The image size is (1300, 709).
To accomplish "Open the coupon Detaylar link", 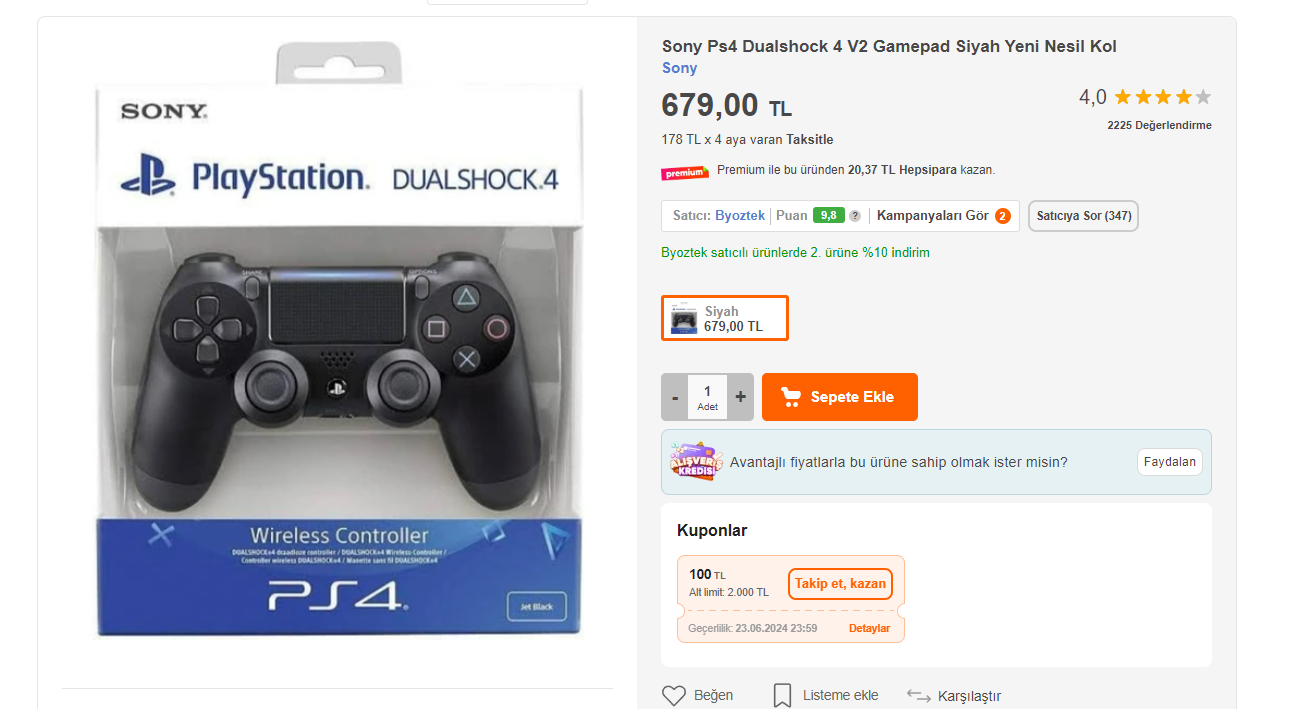I will click(869, 628).
